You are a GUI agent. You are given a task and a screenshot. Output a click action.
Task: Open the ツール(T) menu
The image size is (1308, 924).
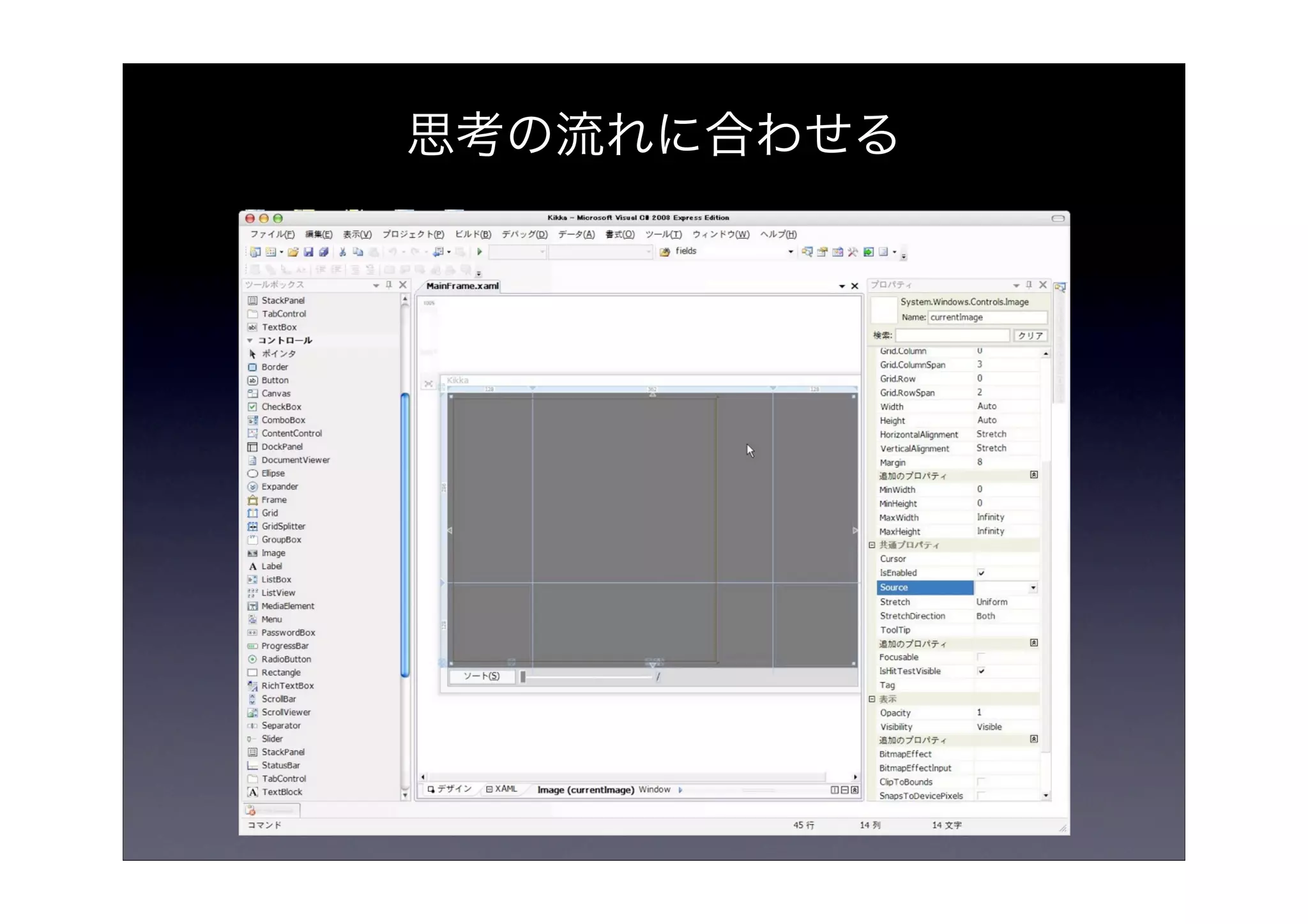(x=664, y=234)
